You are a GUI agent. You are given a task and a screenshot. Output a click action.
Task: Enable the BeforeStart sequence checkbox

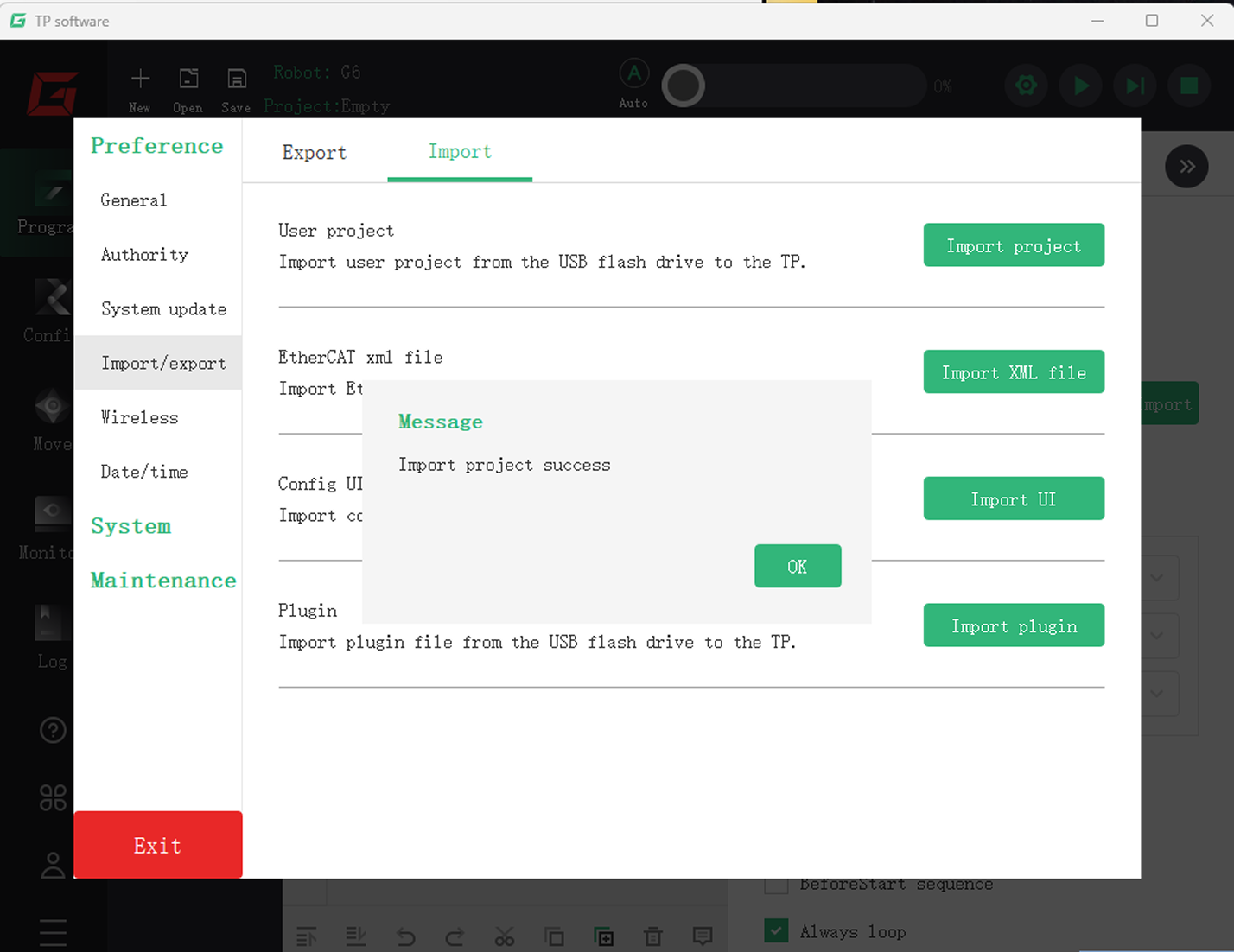tap(776, 885)
